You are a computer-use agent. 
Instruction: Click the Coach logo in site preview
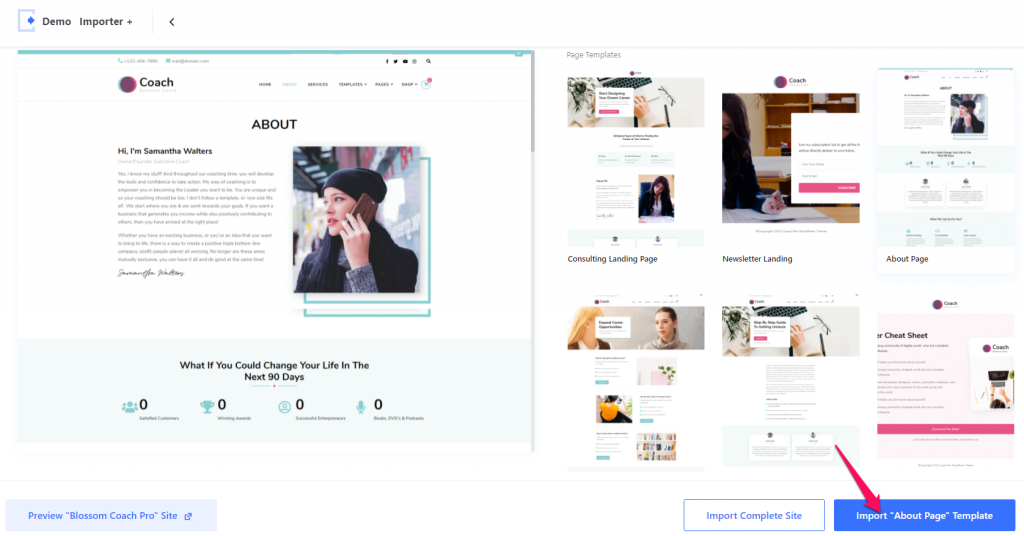[147, 84]
